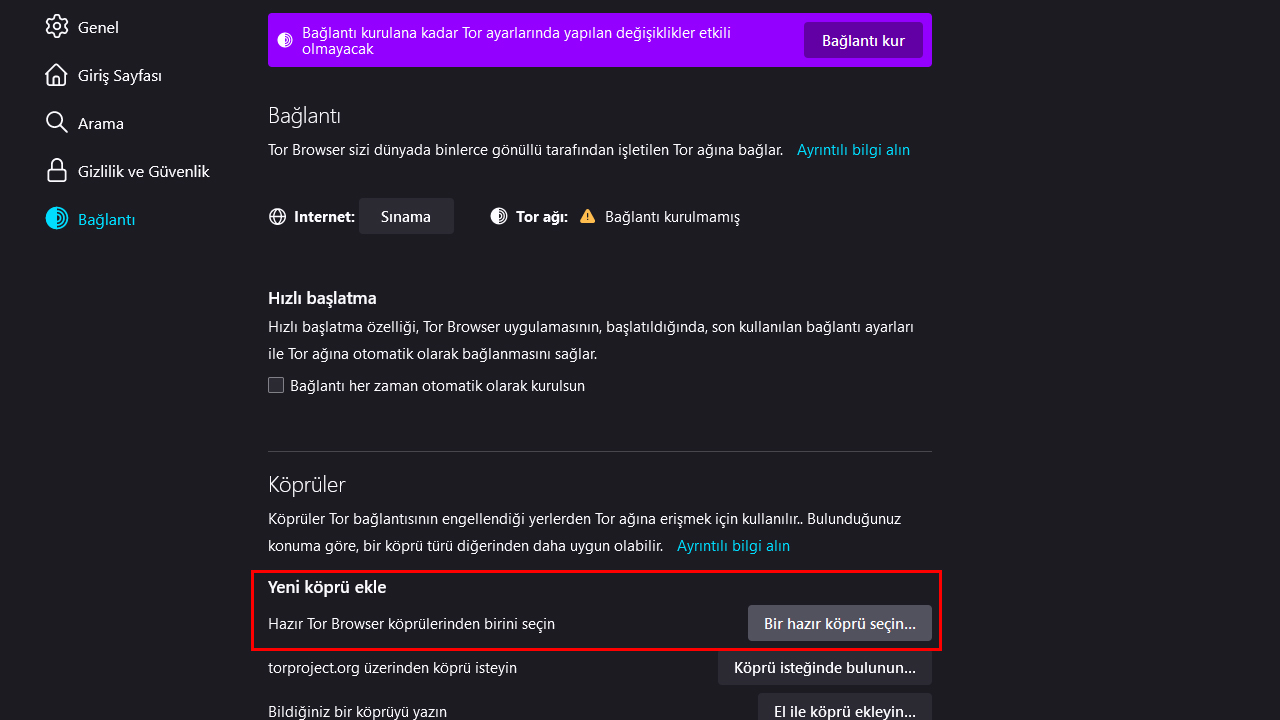Click El ile köprü ekleyin button
The width and height of the screenshot is (1280, 720).
point(844,709)
